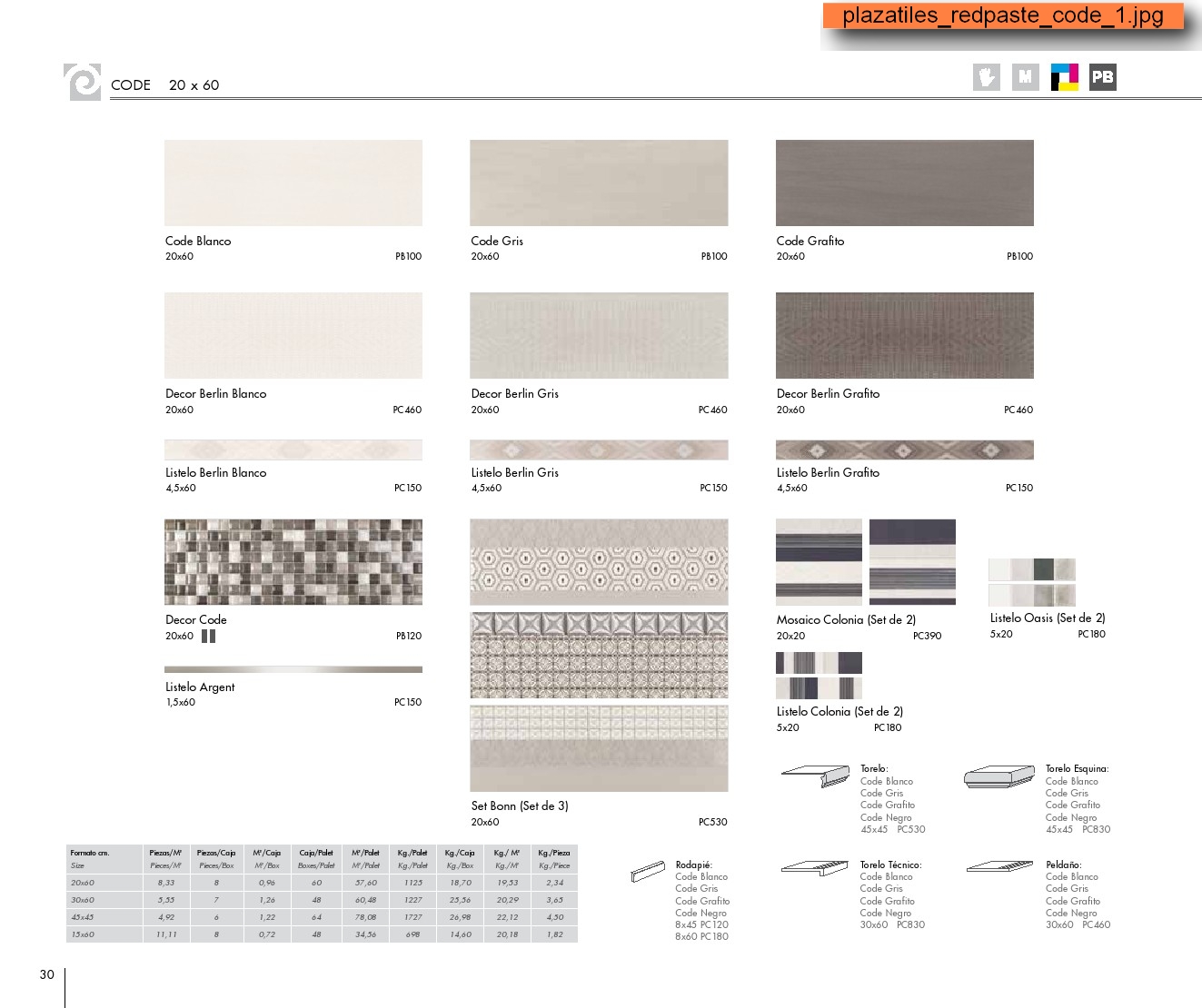The height and width of the screenshot is (1008, 1202).
Task: Click the '20x60' row in the size table
Action: tap(322, 883)
